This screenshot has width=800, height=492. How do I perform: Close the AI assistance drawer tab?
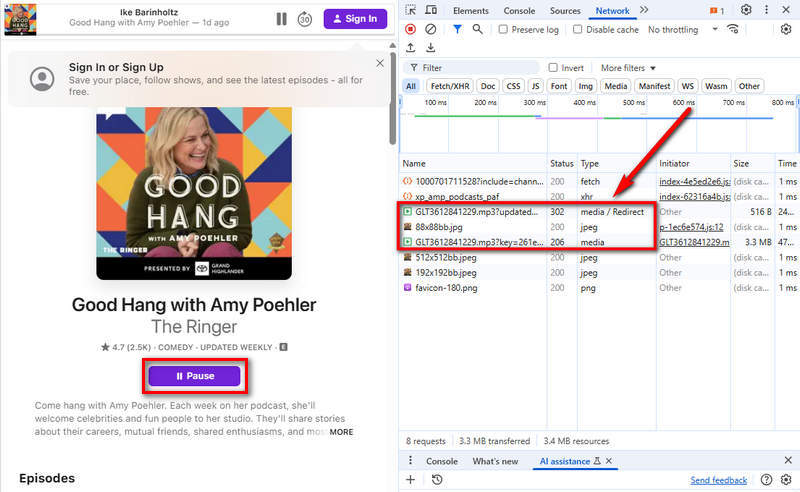pyautogui.click(x=609, y=461)
